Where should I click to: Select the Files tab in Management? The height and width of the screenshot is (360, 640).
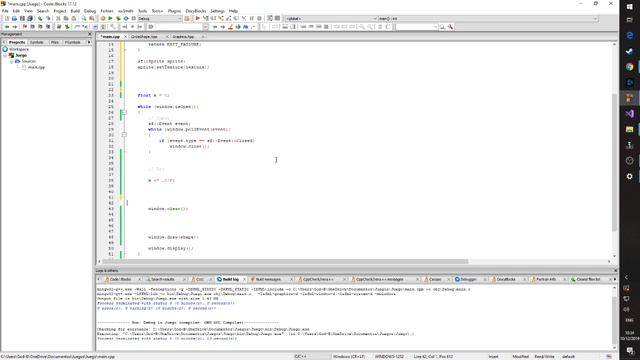click(x=55, y=42)
